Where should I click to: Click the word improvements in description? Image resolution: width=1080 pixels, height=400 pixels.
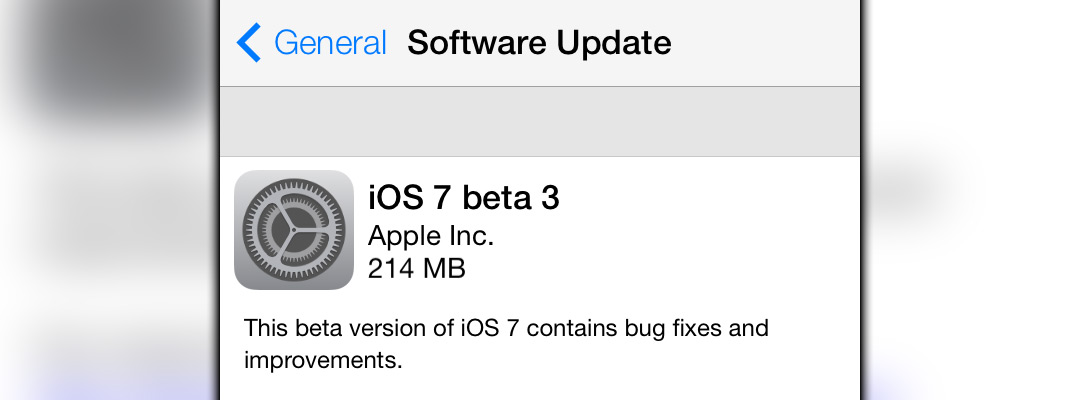[322, 360]
